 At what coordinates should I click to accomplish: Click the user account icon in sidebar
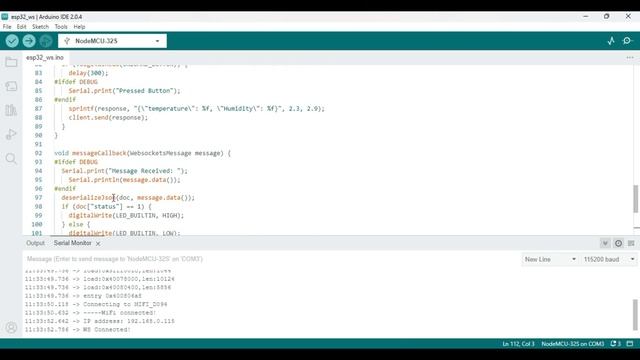[11, 327]
